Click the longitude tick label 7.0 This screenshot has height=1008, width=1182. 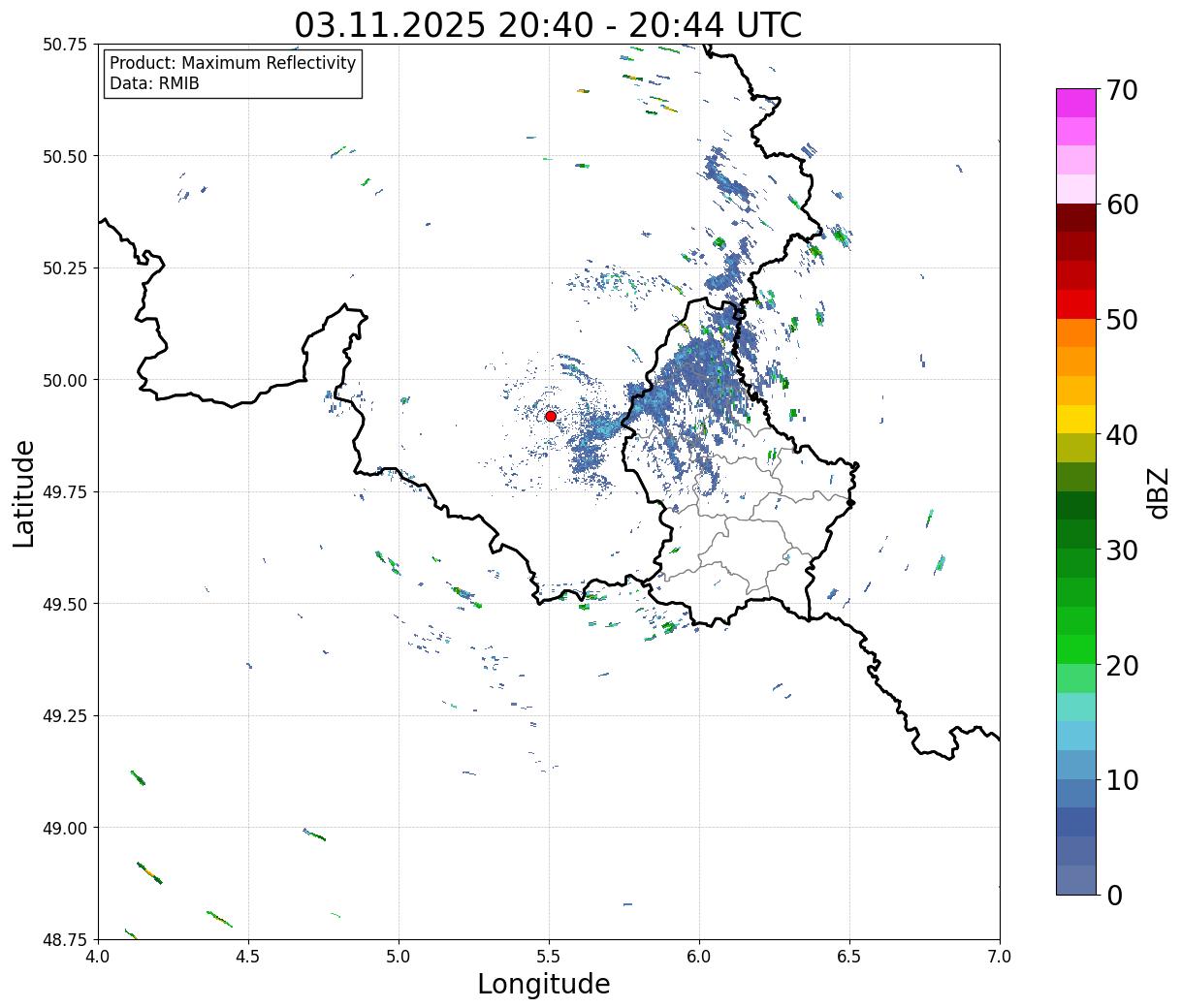click(x=1000, y=957)
